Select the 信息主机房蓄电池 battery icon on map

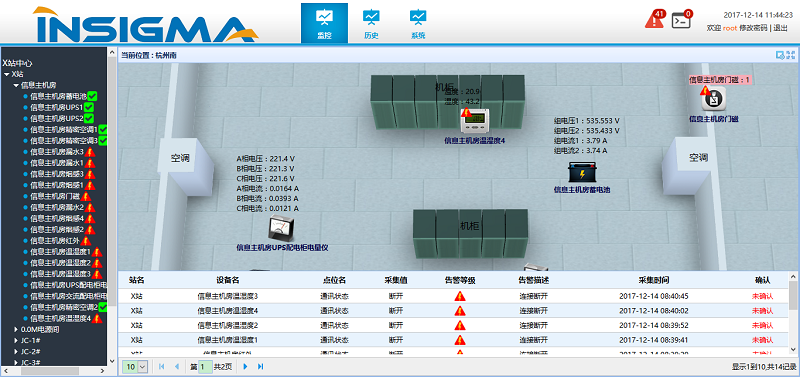click(581, 172)
